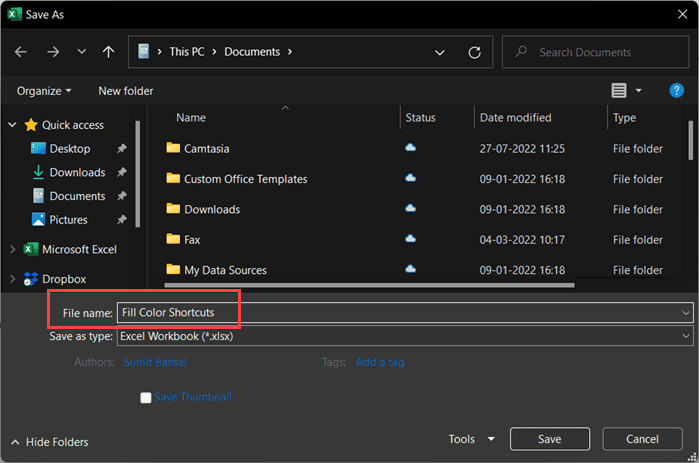Click the horizontal scrollbar of file list
Viewport: 699px width, 463px height.
(x=369, y=285)
